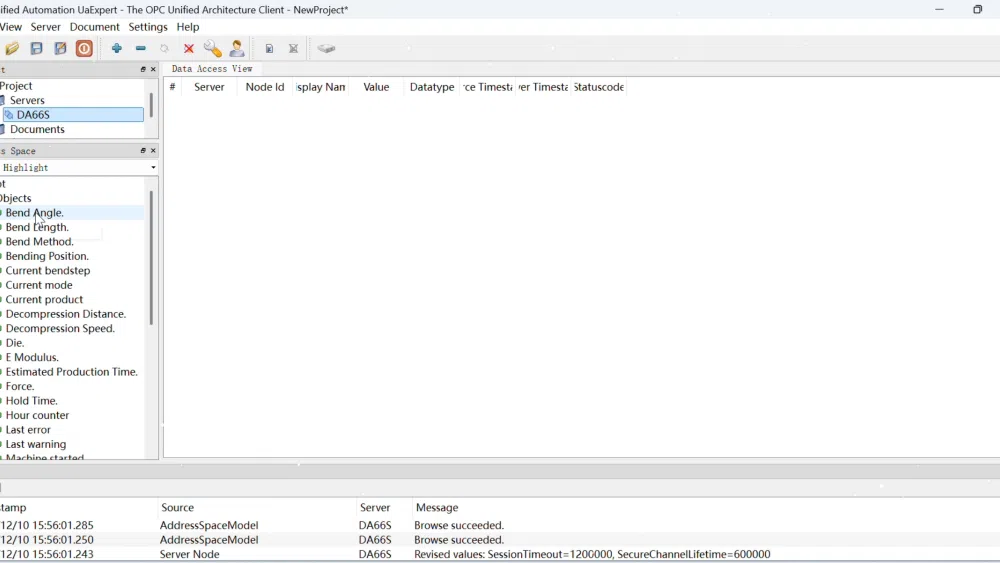Open server settings with the wrench icon
Screen dimensions: 1000x563
click(x=212, y=48)
